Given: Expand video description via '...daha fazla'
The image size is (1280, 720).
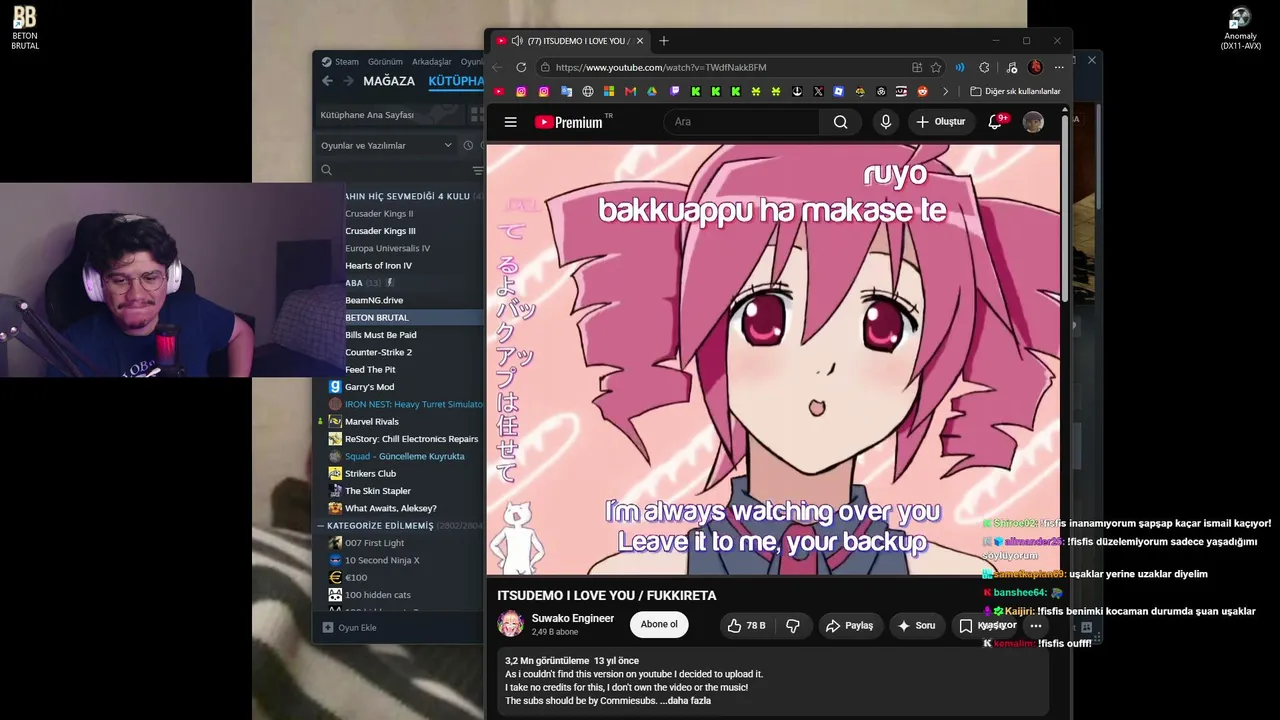Looking at the screenshot, I should pyautogui.click(x=686, y=701).
